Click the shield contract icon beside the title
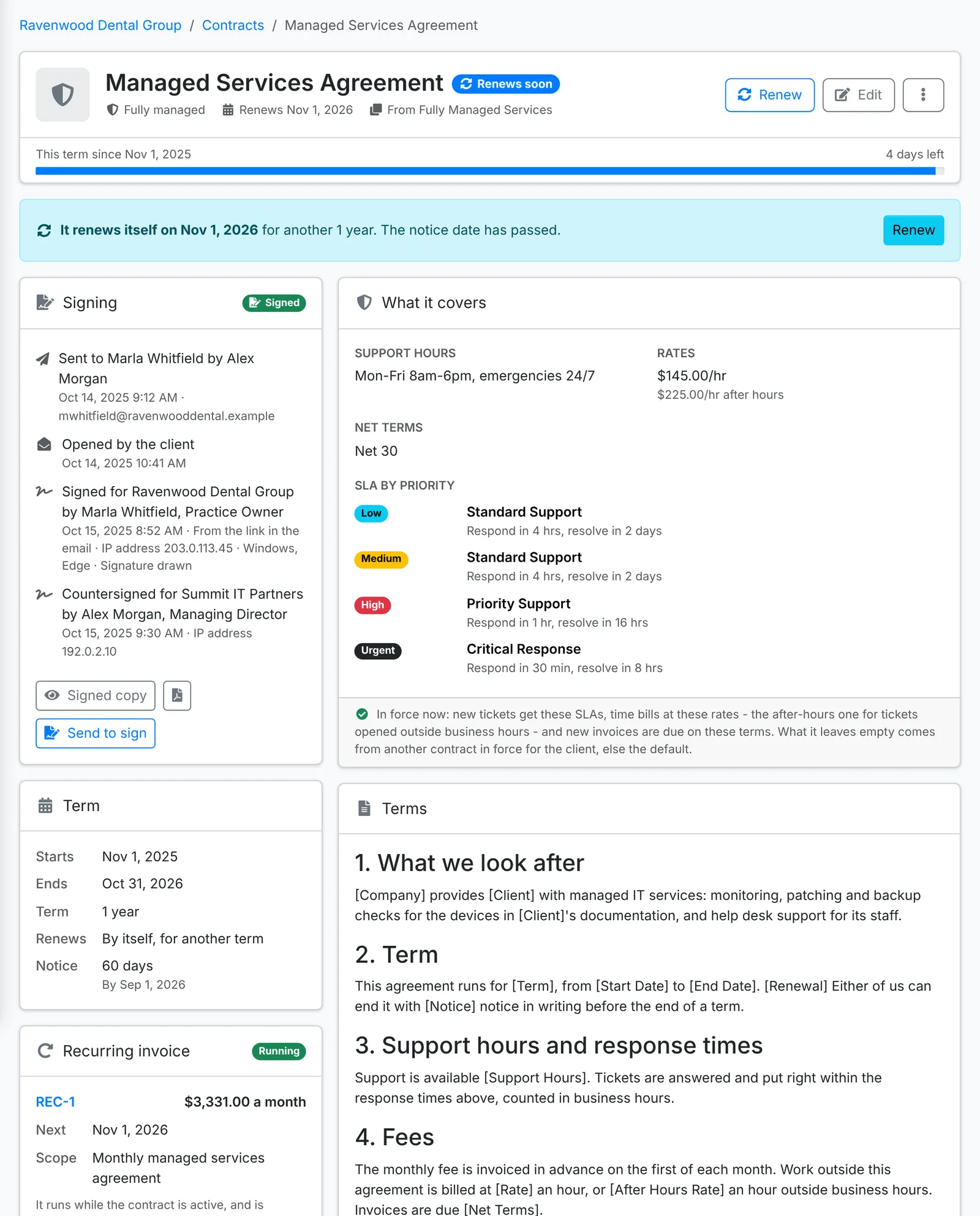 pos(62,95)
